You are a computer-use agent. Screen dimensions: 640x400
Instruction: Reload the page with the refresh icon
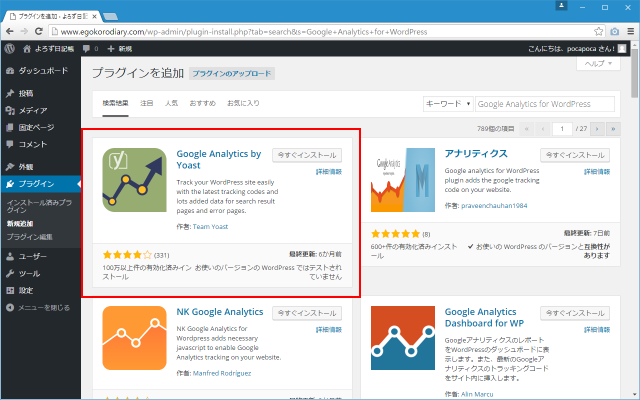tap(39, 31)
